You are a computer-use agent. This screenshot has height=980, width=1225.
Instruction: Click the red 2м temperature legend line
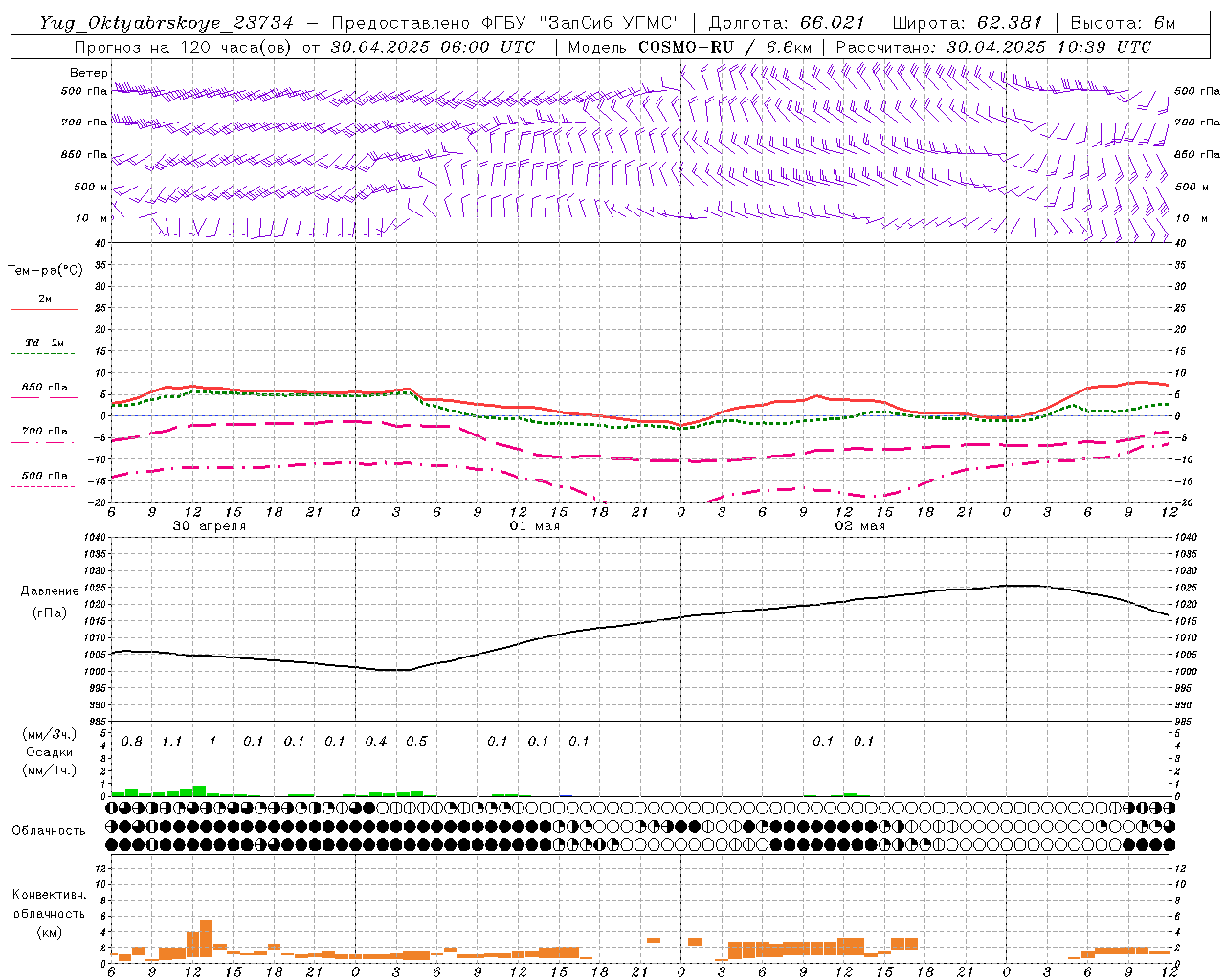click(x=44, y=310)
